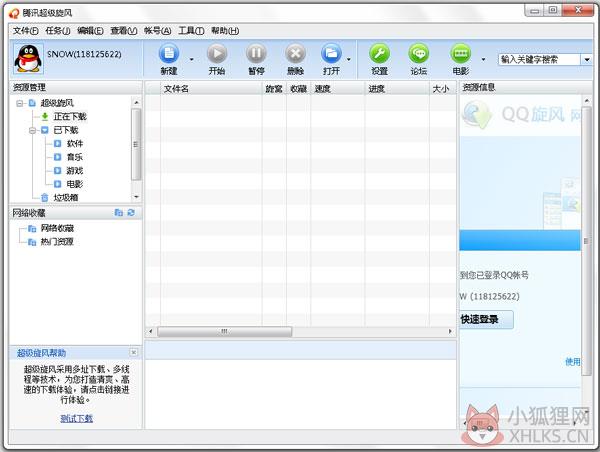600x452 pixels.
Task: Open the 帮助(H) menu
Action: tap(225, 31)
